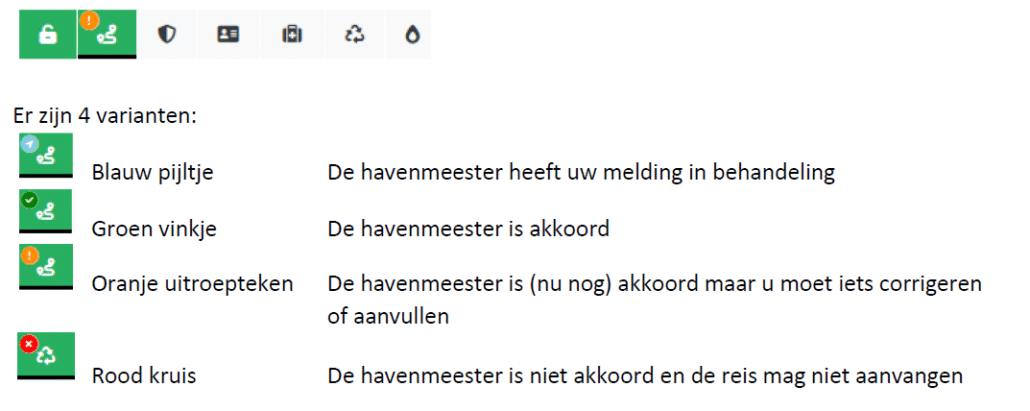Image resolution: width=1030 pixels, height=411 pixels.
Task: Click the suitcase icon in the toolbar
Action: coord(290,35)
